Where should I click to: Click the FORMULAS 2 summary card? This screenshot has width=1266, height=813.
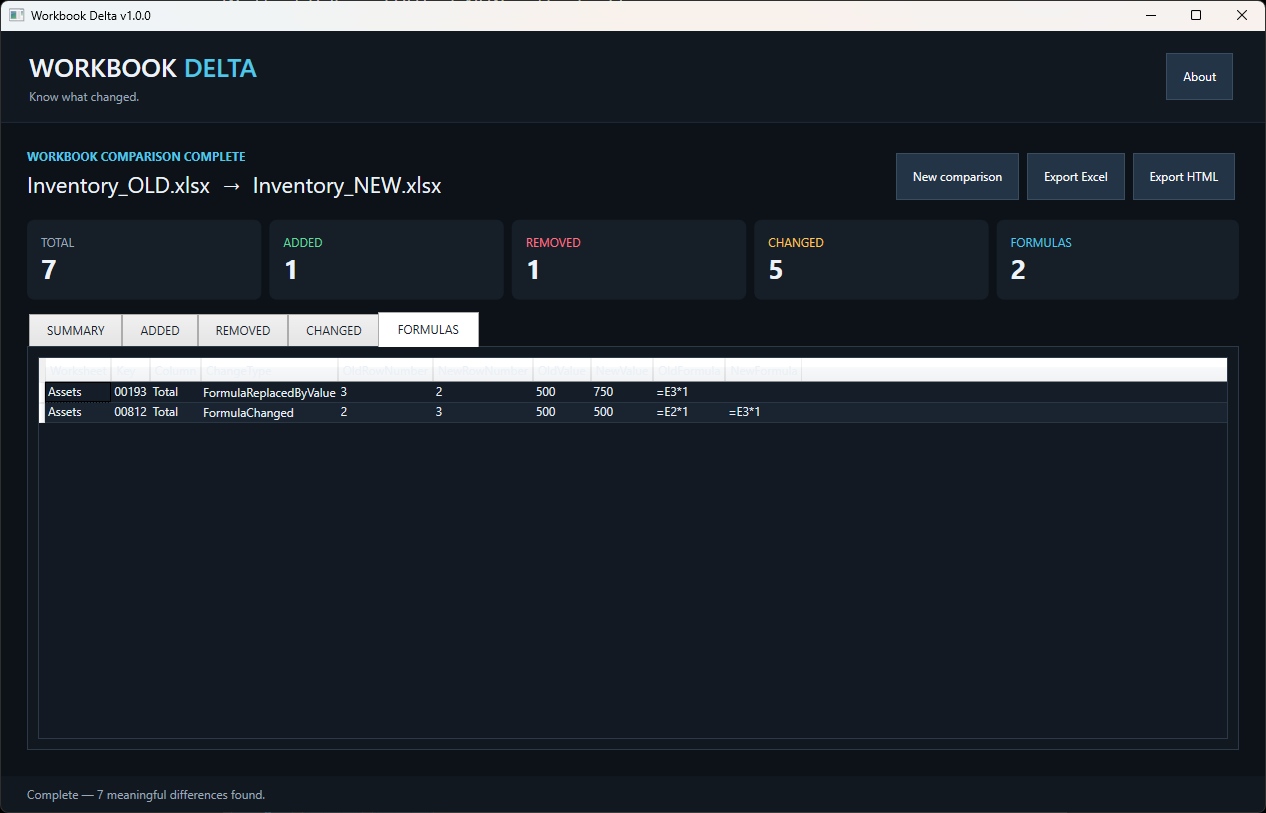click(x=1117, y=260)
